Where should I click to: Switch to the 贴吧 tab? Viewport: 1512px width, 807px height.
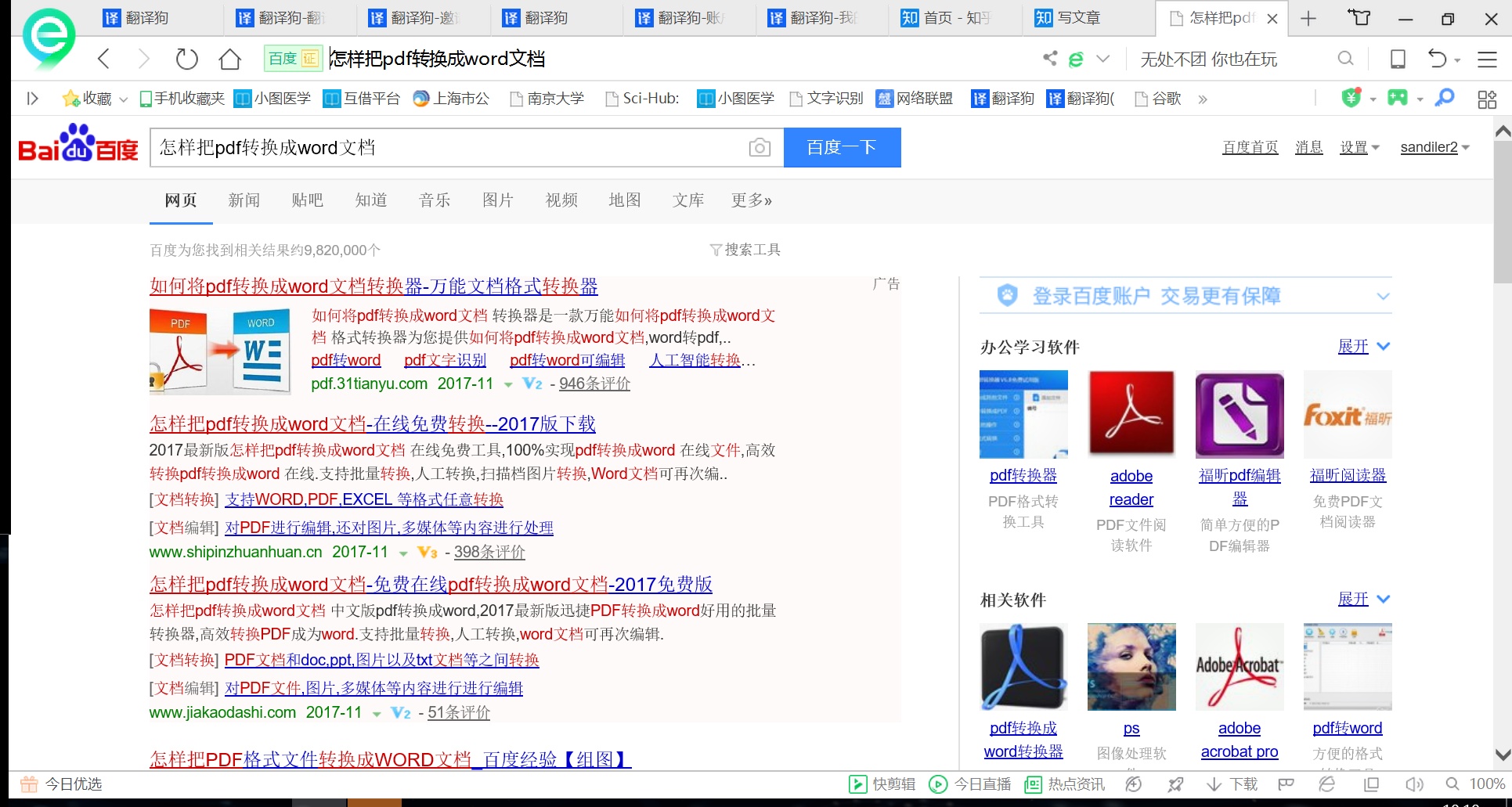[307, 200]
